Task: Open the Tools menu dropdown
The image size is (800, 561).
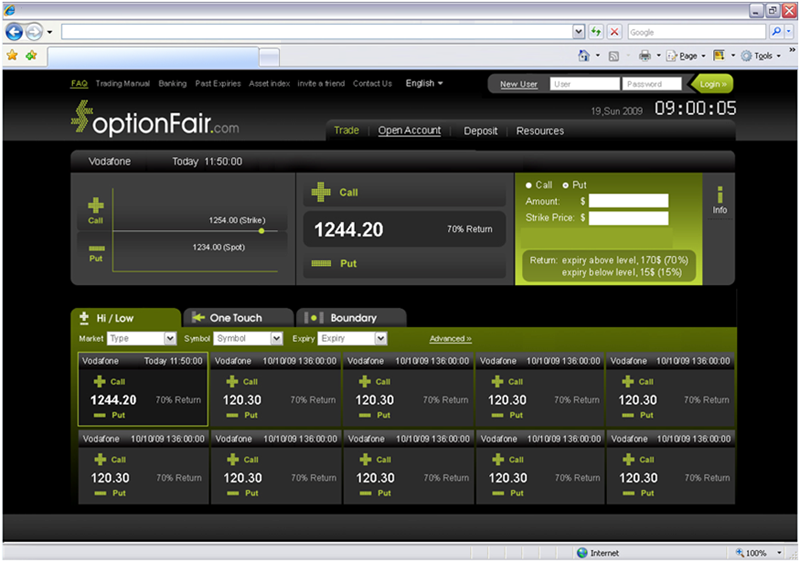Action: pos(761,56)
